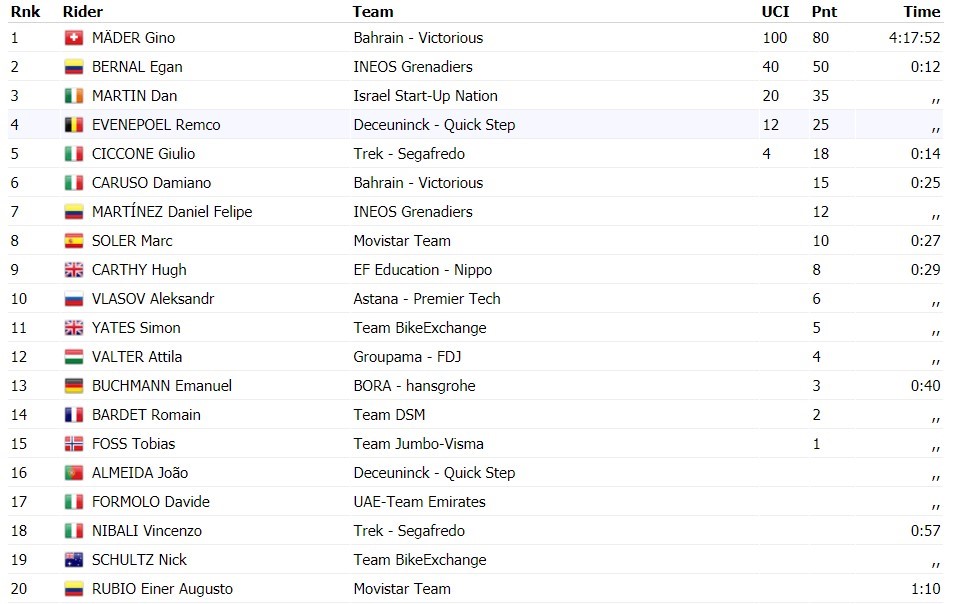Click the Australian flag next to SCHULTZ Nick

tap(74, 560)
